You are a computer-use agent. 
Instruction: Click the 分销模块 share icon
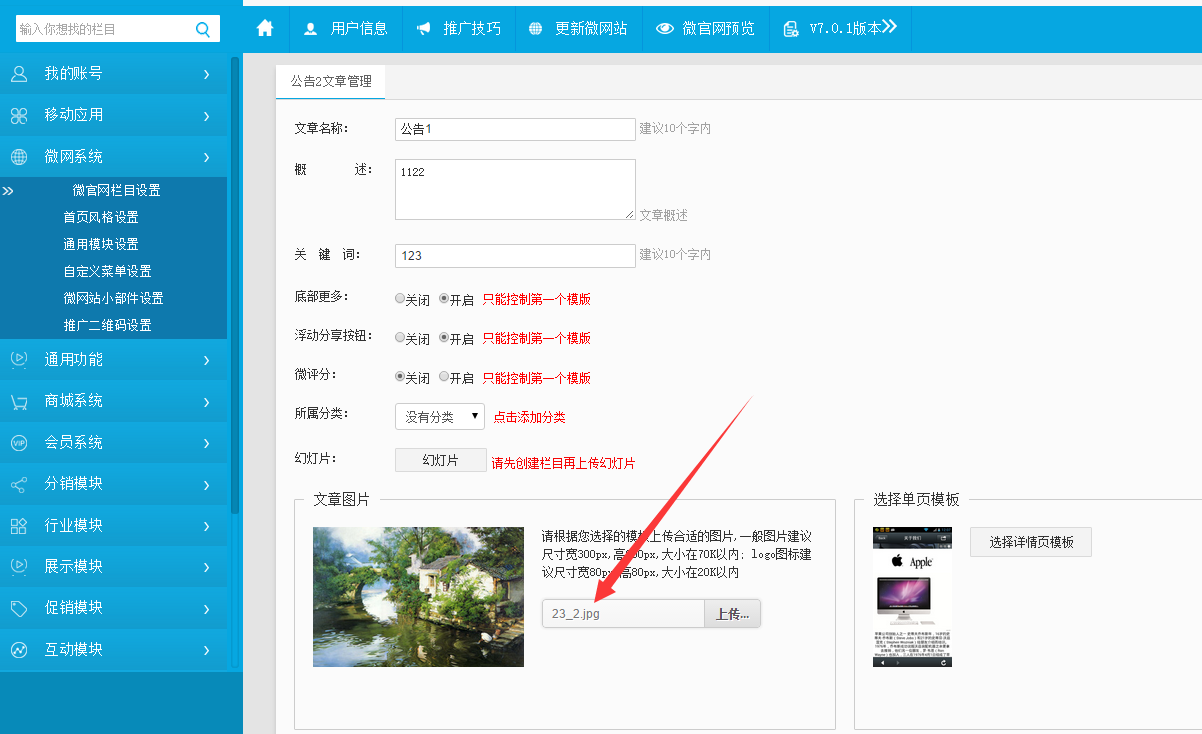(x=19, y=484)
